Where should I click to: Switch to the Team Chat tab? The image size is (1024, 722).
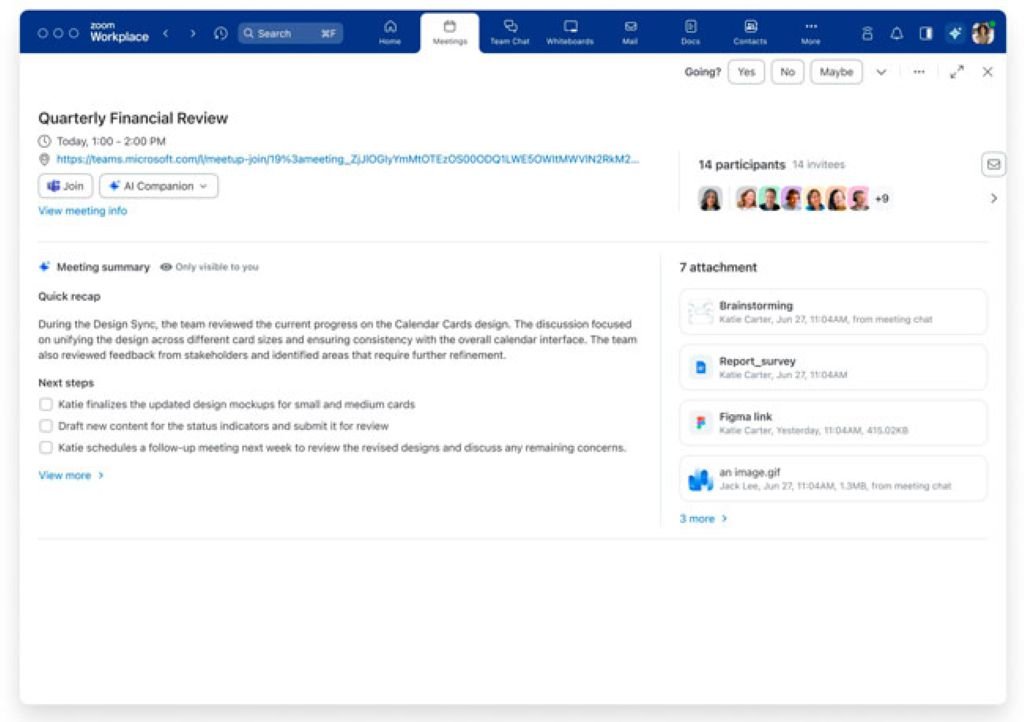(510, 32)
